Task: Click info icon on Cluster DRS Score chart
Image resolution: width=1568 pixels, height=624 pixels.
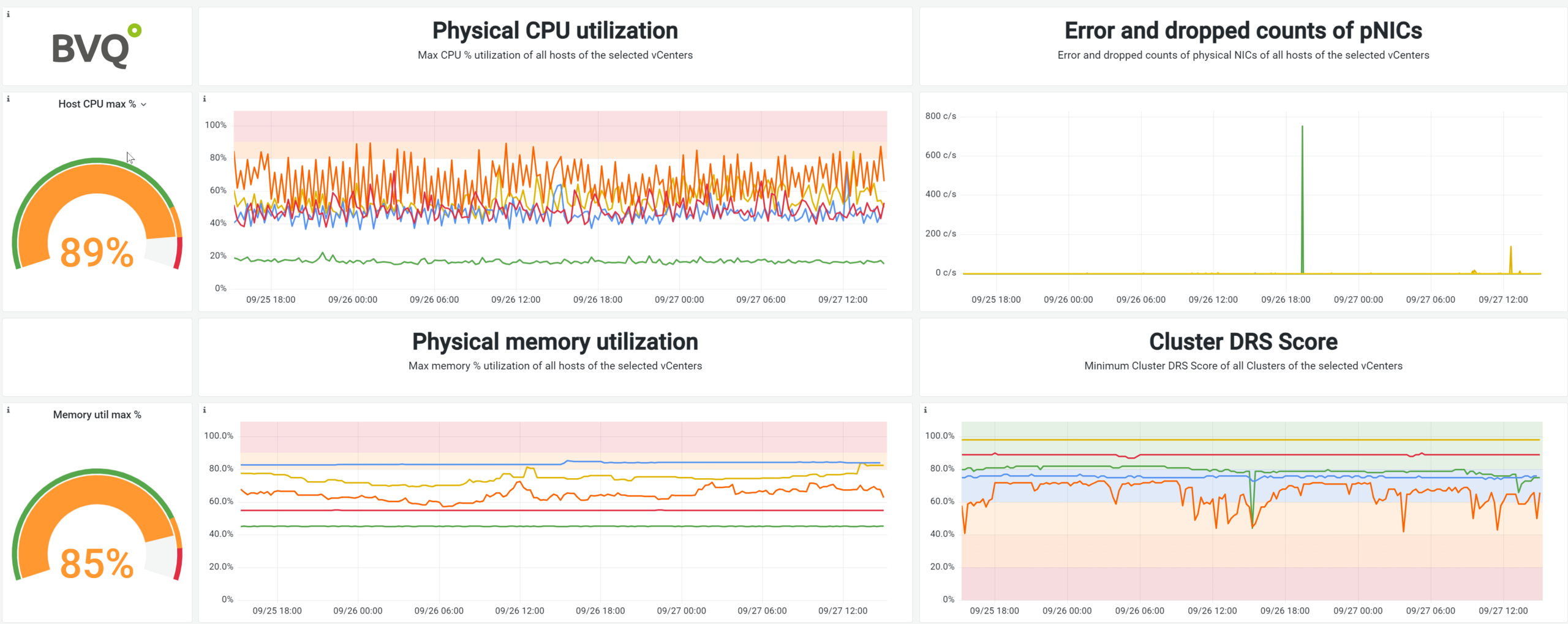Action: tap(925, 409)
